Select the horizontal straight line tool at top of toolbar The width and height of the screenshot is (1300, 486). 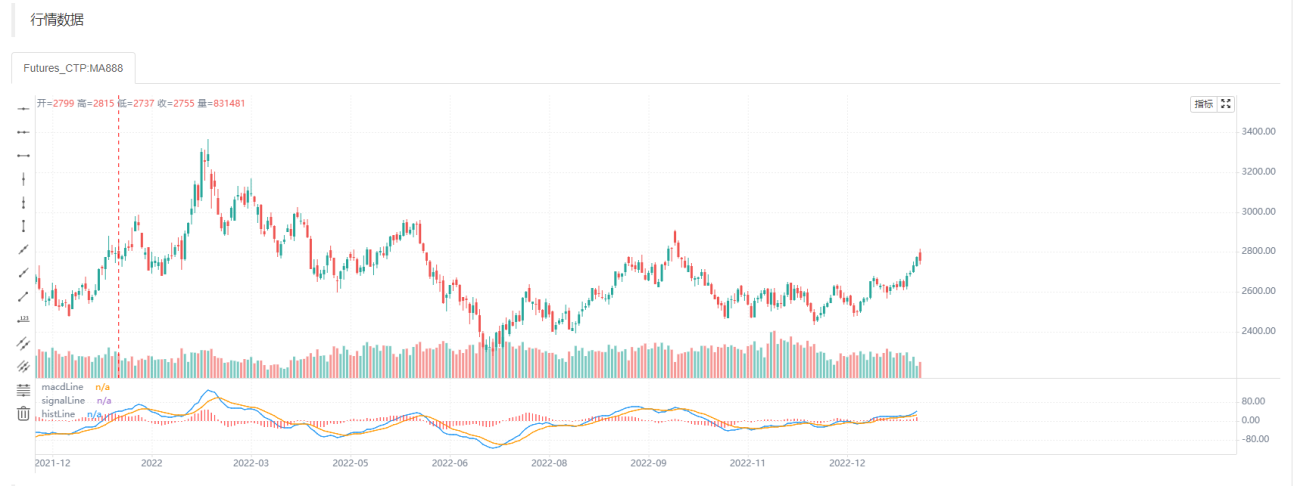(22, 108)
